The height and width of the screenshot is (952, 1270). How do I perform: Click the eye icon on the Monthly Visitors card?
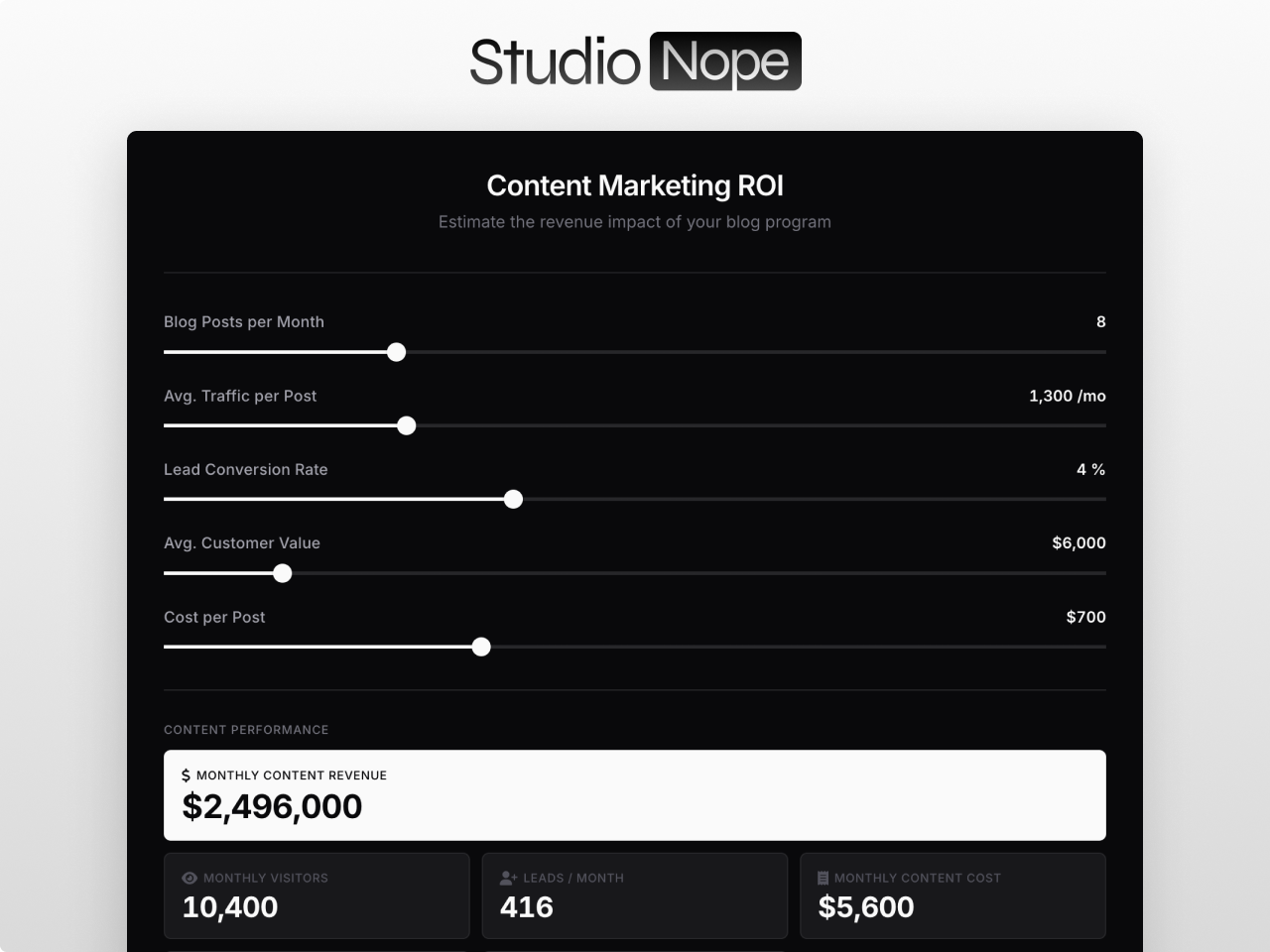[x=189, y=878]
